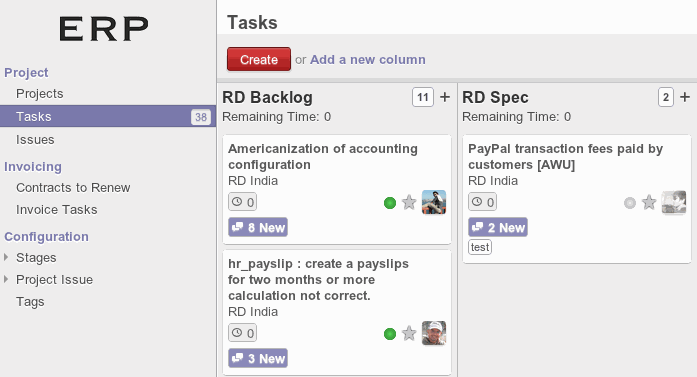Open Contracts to Renew
The width and height of the screenshot is (697, 377).
[73, 188]
